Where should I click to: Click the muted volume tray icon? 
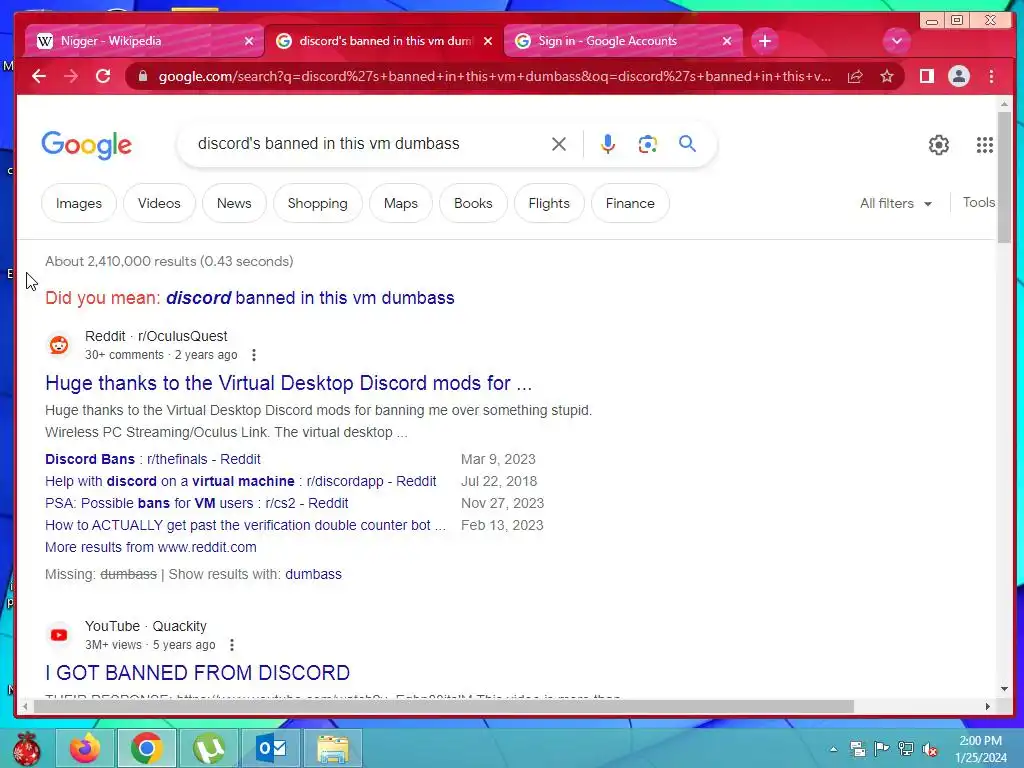pyautogui.click(x=929, y=749)
